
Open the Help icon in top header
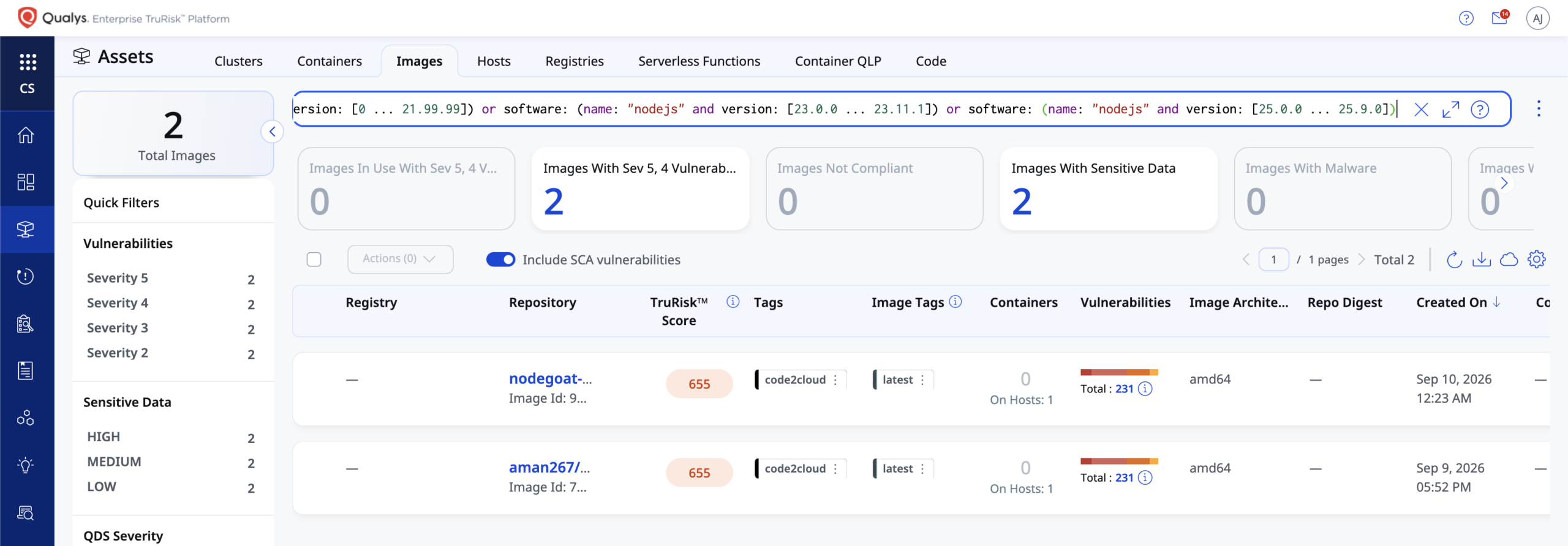tap(1466, 18)
